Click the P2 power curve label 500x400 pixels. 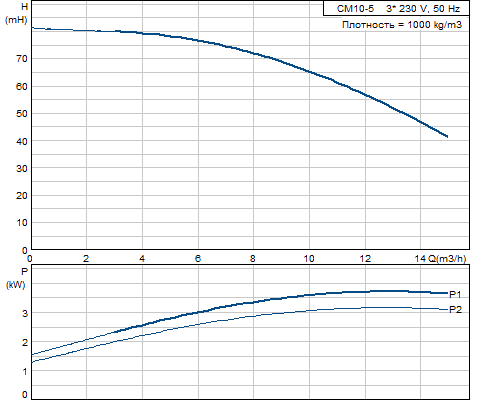(455, 310)
